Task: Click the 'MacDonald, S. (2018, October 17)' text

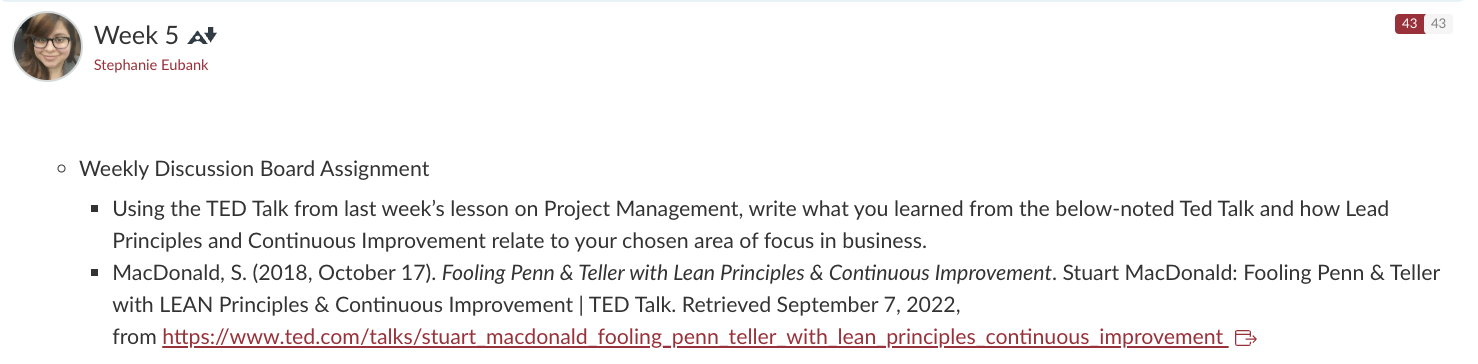Action: (x=275, y=273)
